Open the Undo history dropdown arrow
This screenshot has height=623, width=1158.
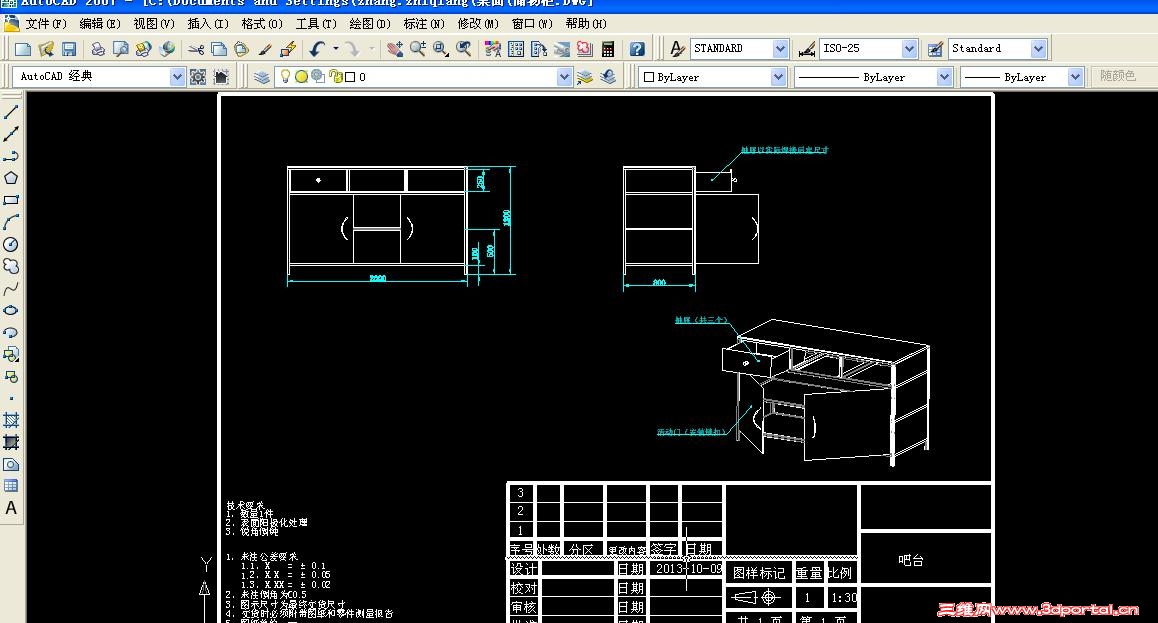336,49
